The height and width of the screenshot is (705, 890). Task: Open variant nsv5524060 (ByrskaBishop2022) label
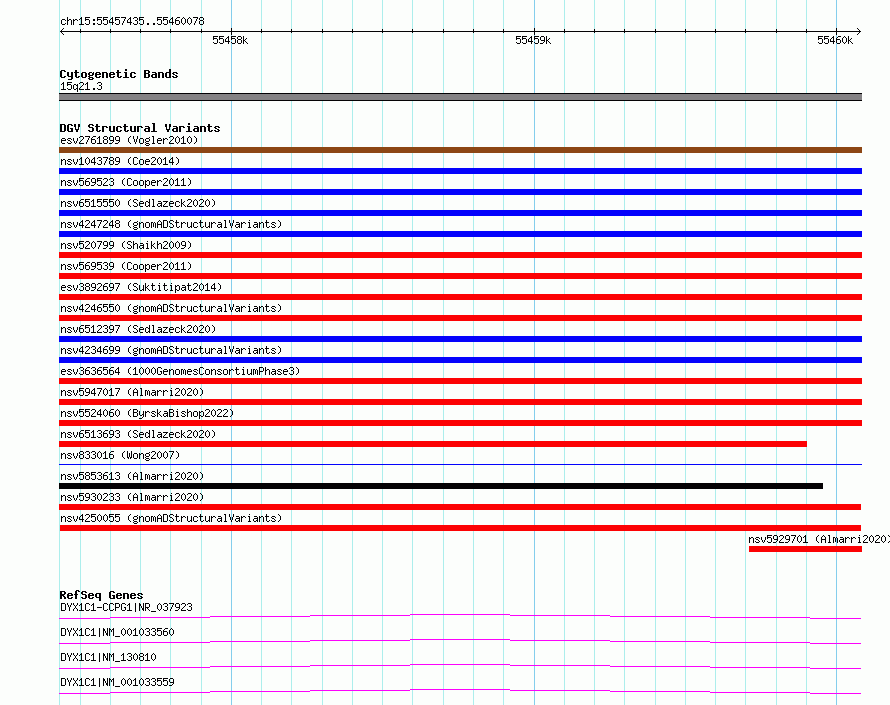147,413
